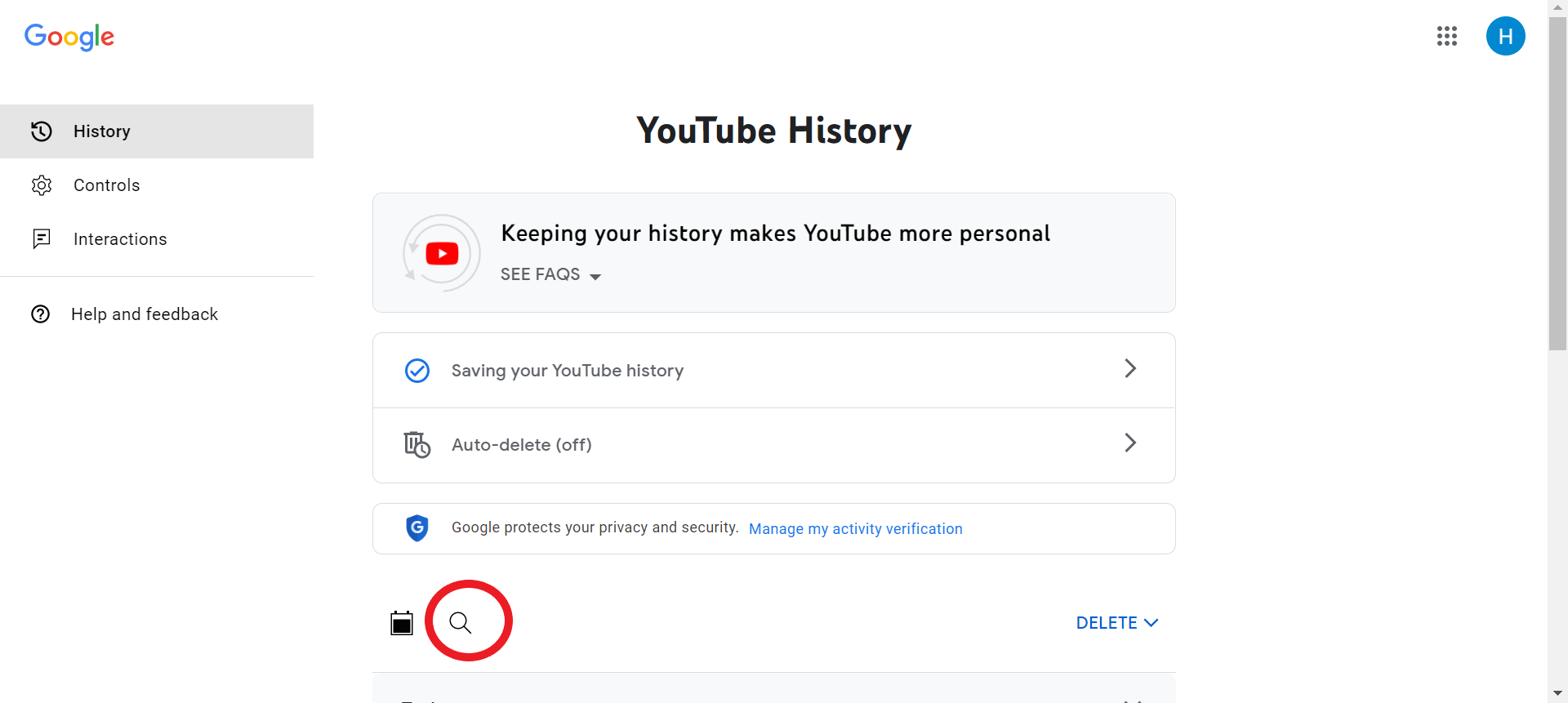Click the chevron beside Auto-delete (off)
Viewport: 1568px width, 703px height.
point(1130,443)
